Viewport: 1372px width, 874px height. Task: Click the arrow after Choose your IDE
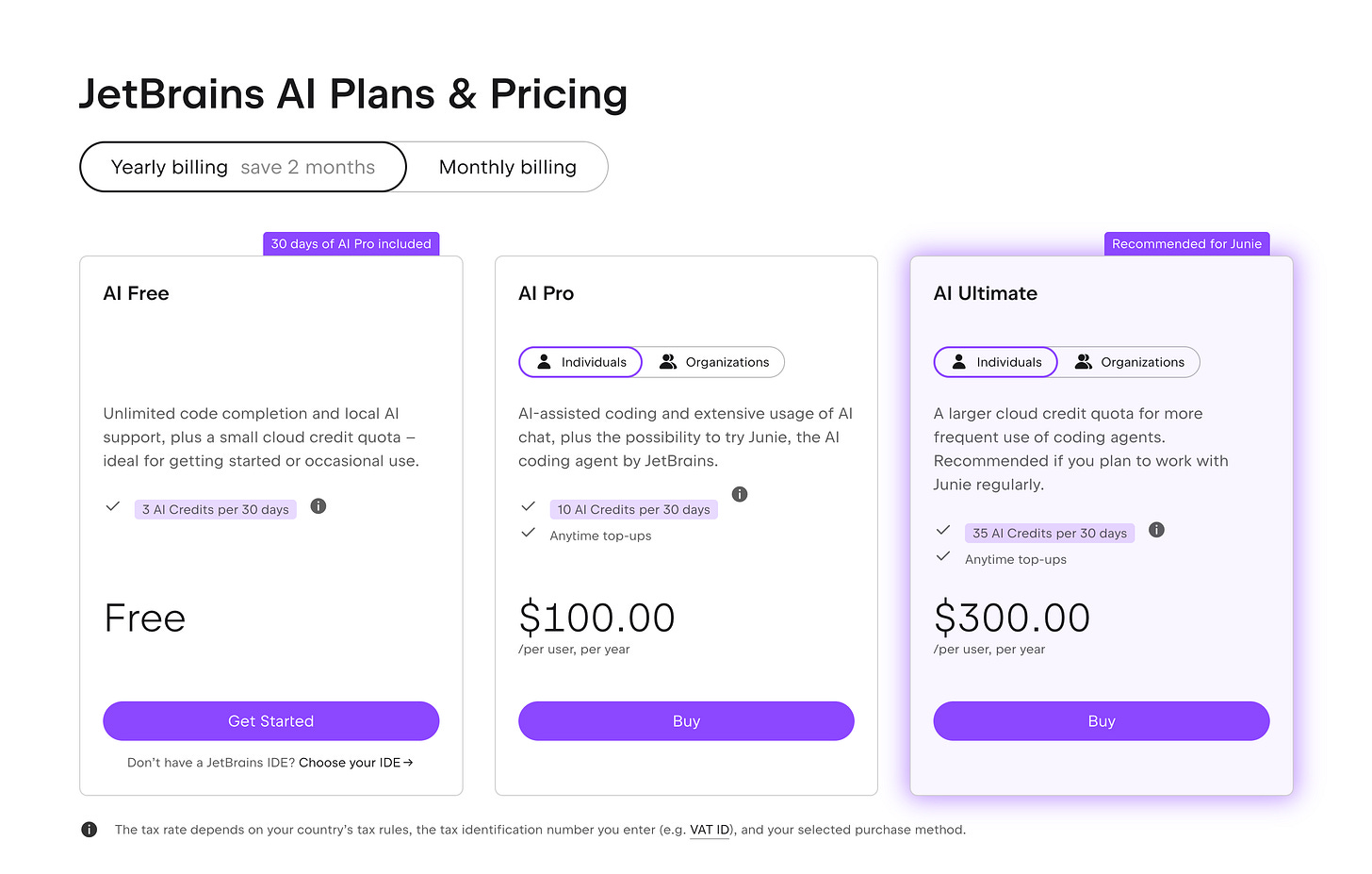[x=408, y=762]
